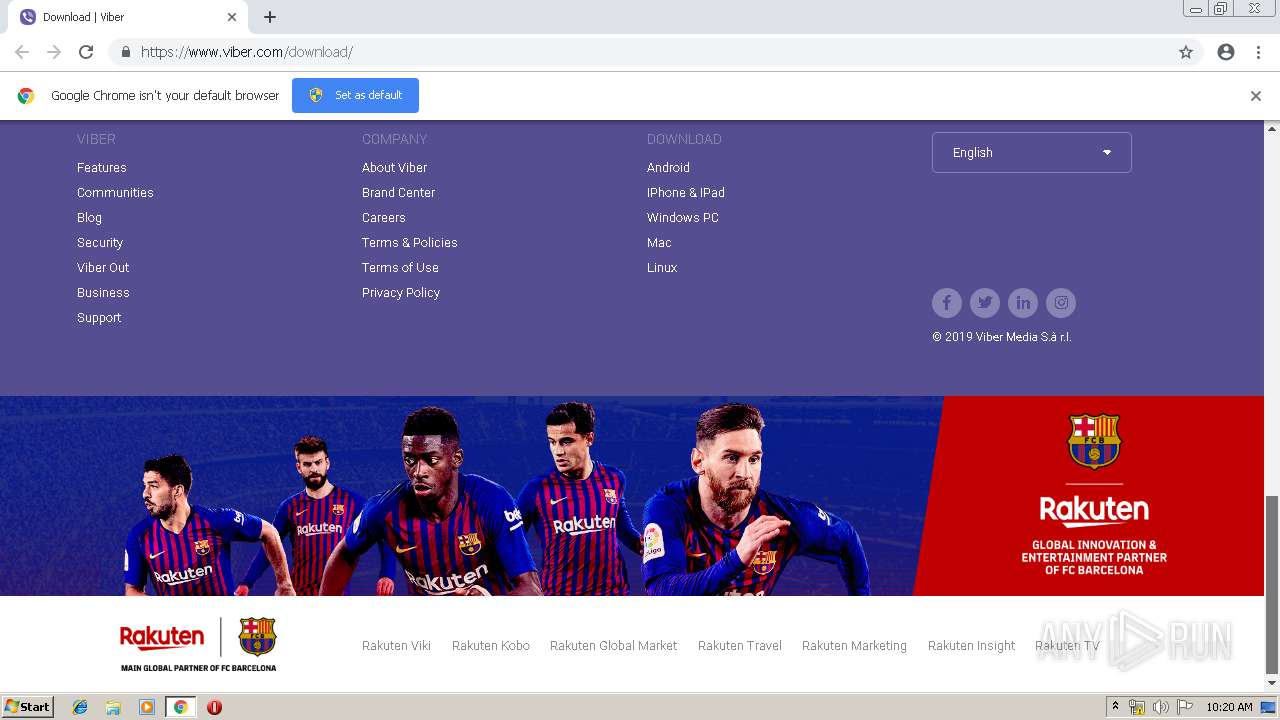
Task: Open the Brand Center link
Action: pos(398,193)
